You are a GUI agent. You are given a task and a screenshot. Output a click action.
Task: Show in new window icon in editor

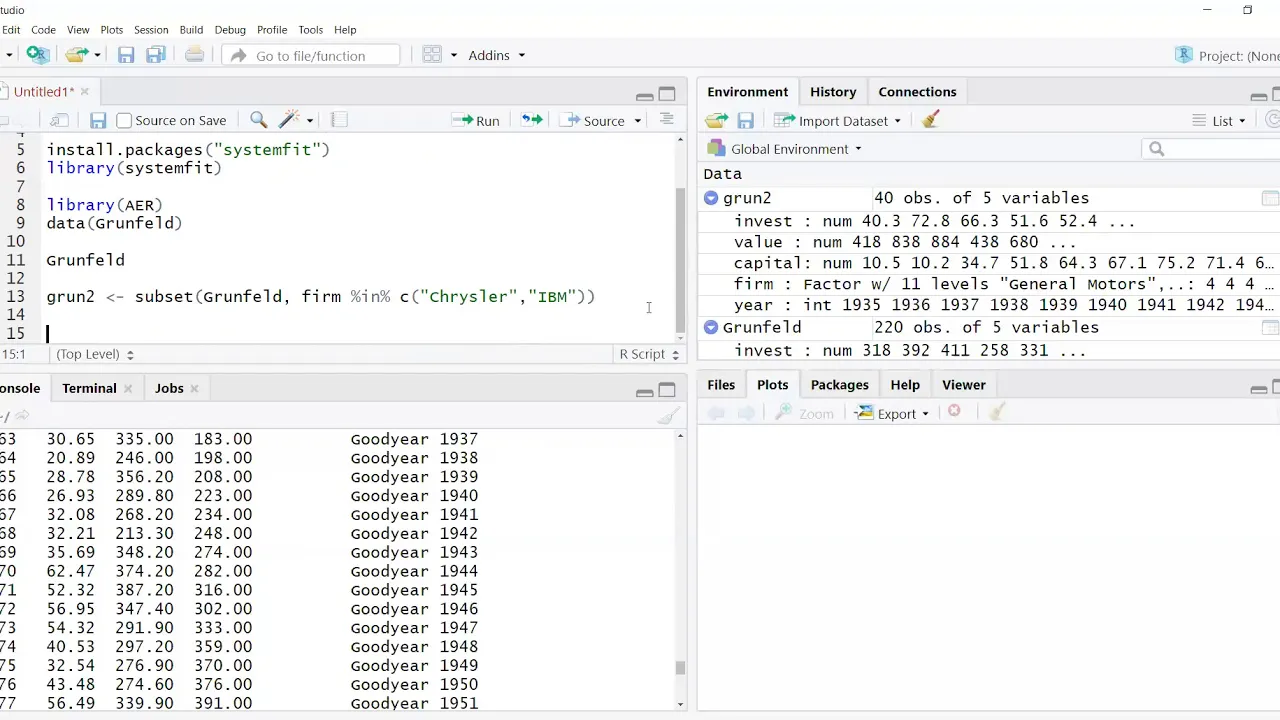[x=59, y=120]
